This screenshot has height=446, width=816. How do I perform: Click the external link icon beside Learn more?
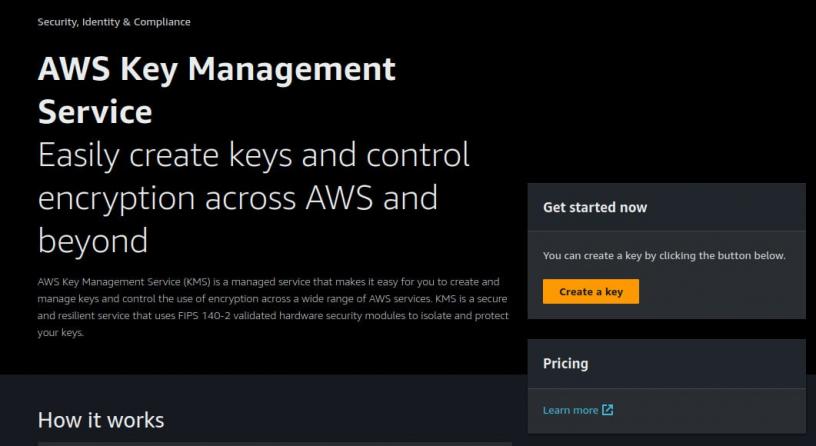pyautogui.click(x=607, y=410)
